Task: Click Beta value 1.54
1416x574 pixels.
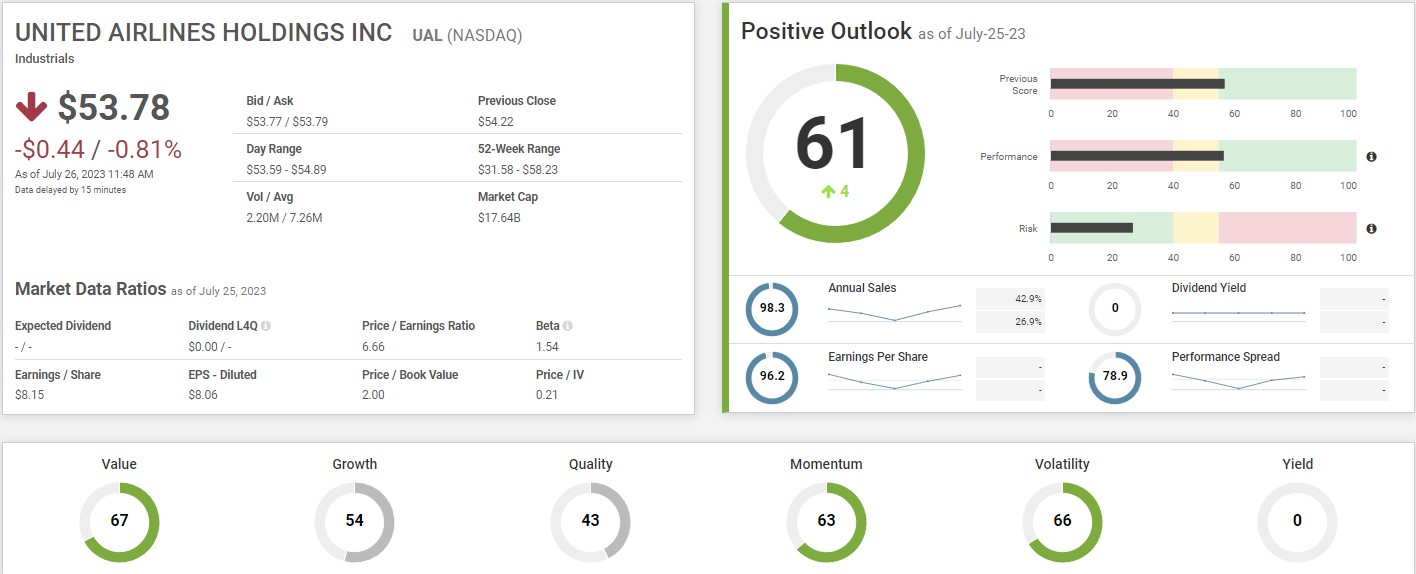Action: click(547, 347)
